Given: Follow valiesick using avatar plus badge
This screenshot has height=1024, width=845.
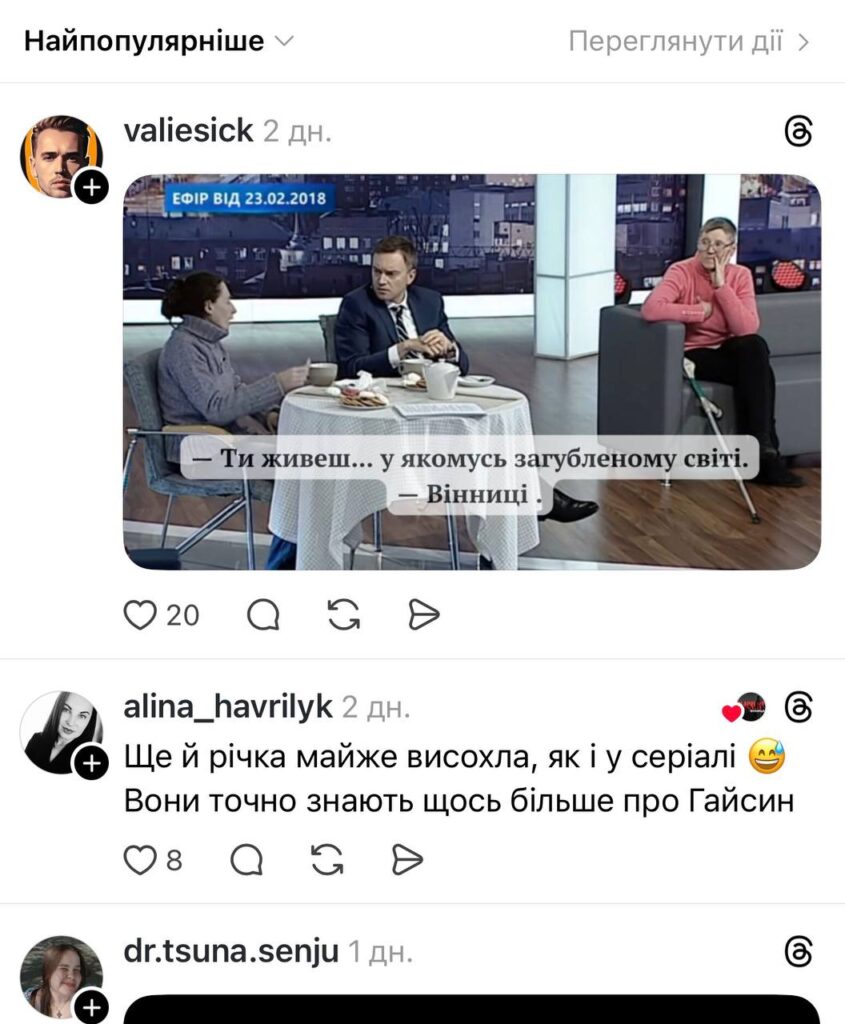Looking at the screenshot, I should [91, 187].
